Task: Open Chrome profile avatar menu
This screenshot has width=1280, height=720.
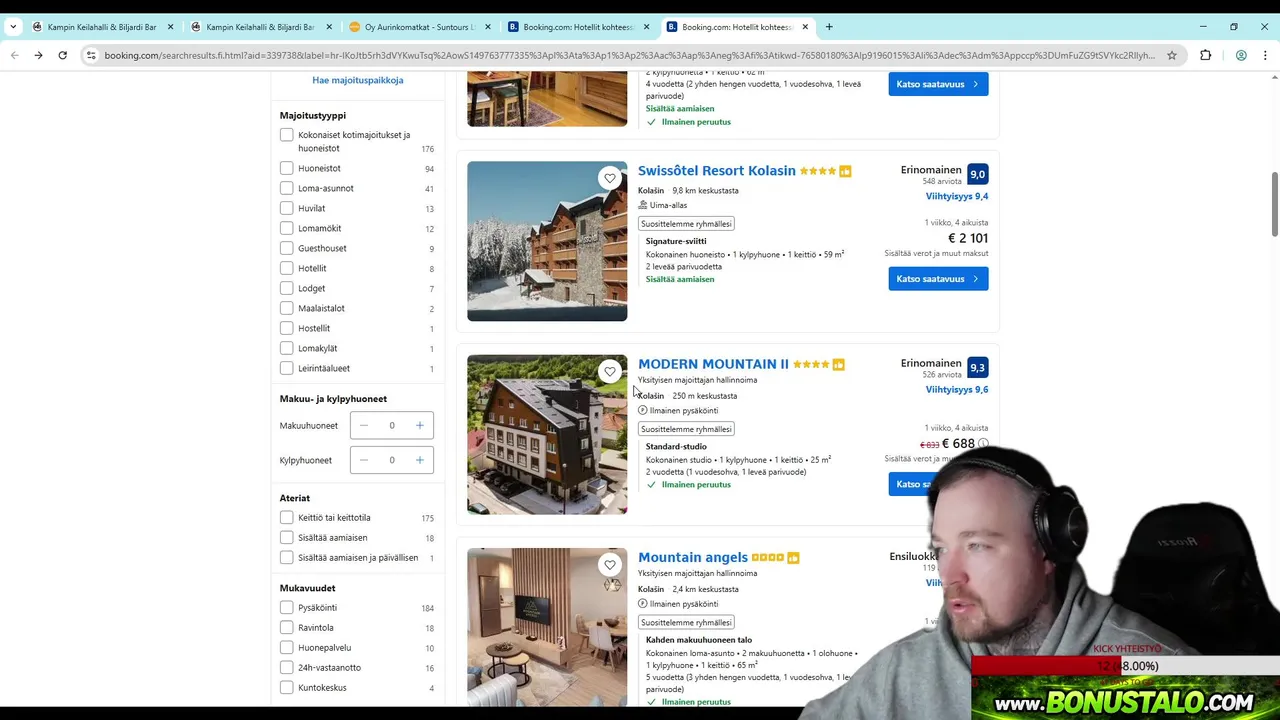Action: coord(1241,55)
